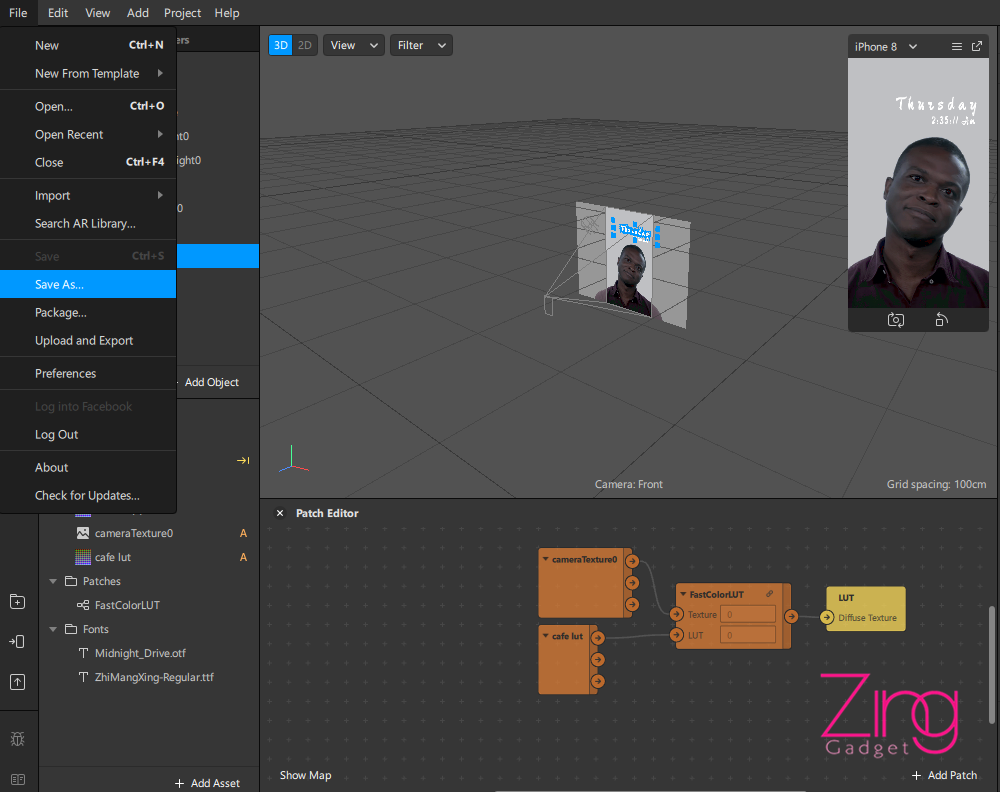This screenshot has height=792, width=1000.
Task: Click Show Map in Patch Editor
Action: [305, 775]
